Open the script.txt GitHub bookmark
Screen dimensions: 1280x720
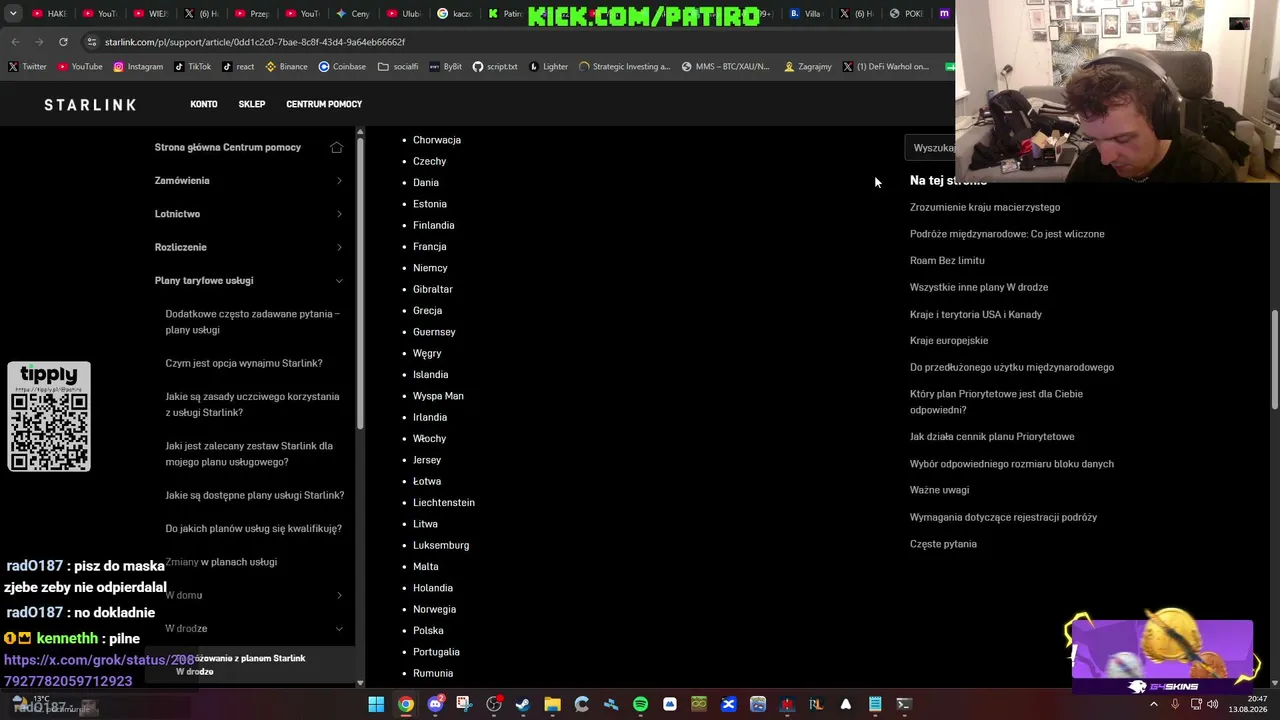point(495,67)
